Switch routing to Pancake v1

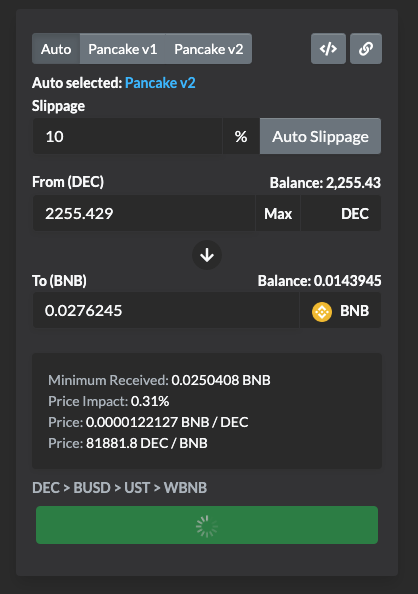(x=123, y=49)
